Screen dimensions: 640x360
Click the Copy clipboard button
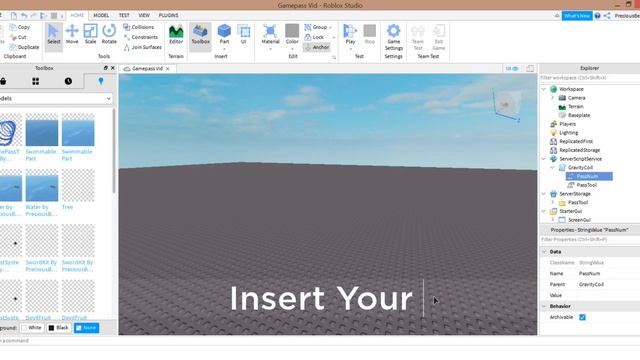(x=20, y=27)
